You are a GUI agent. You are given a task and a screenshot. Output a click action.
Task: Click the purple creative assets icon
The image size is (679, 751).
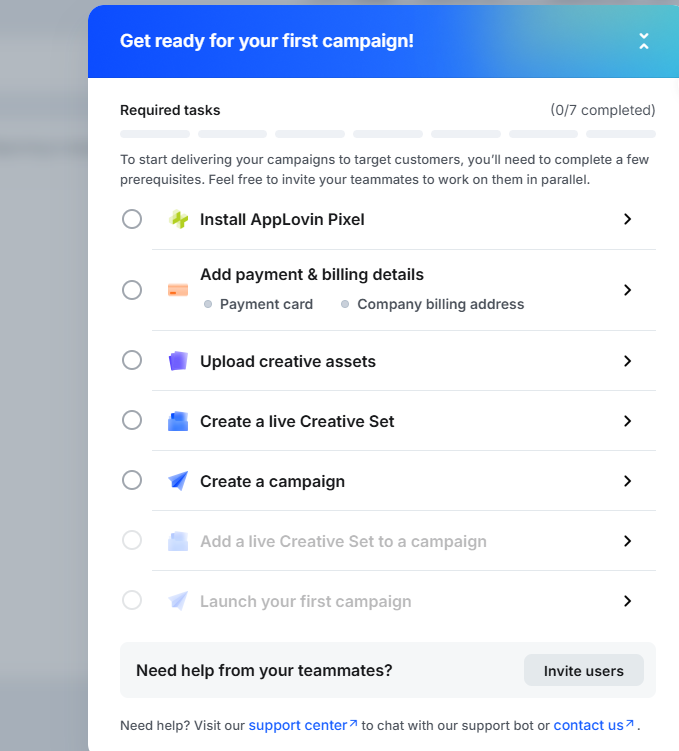178,361
